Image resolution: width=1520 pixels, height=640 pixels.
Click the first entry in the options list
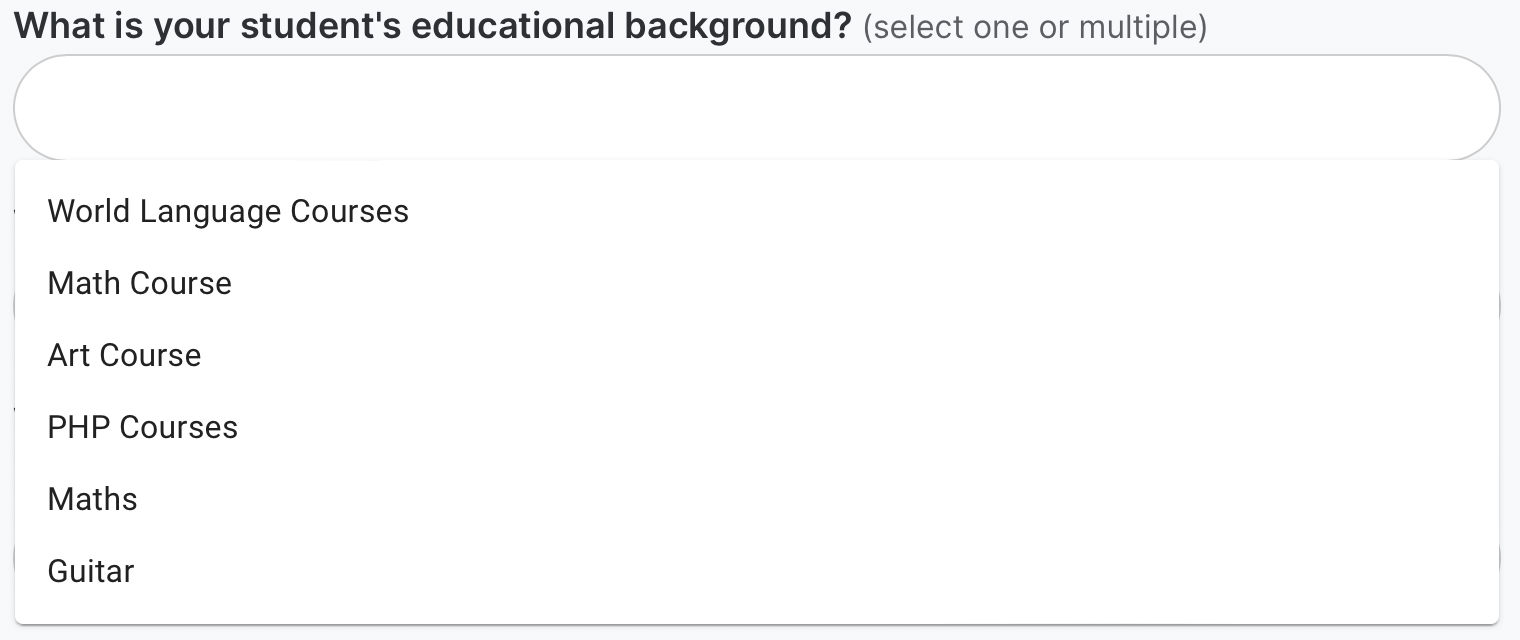(228, 212)
